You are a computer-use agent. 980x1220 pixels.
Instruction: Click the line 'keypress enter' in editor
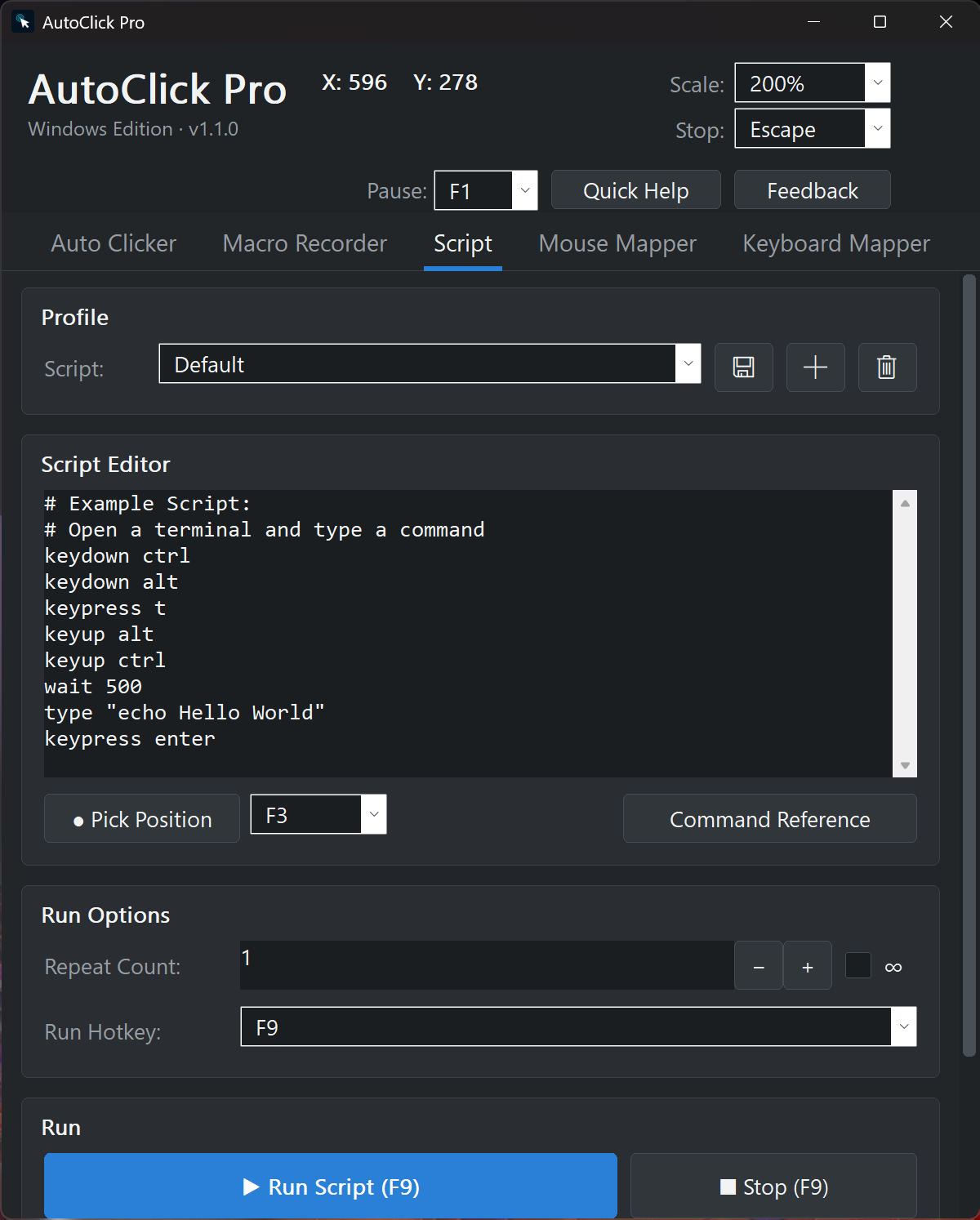(130, 739)
